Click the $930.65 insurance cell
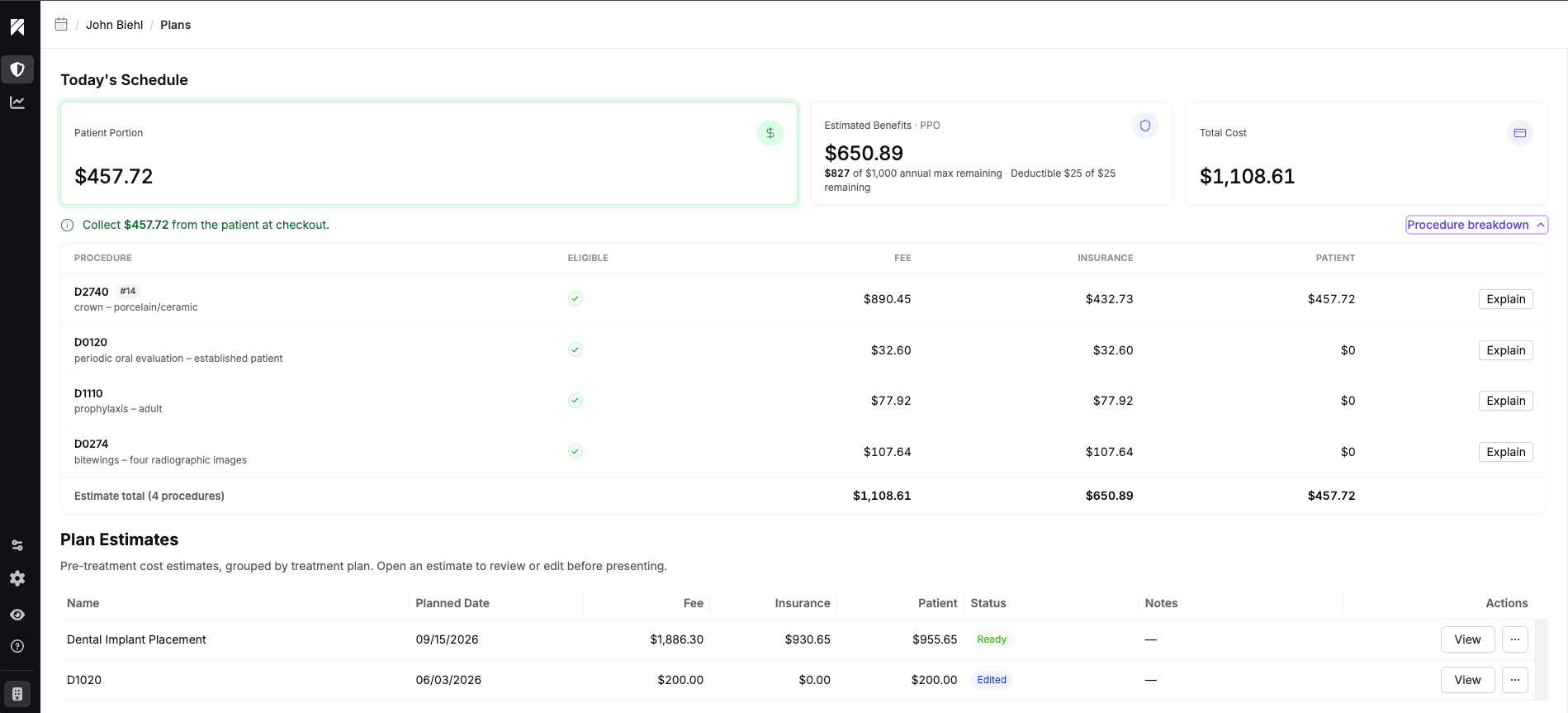1568x713 pixels. pos(808,639)
